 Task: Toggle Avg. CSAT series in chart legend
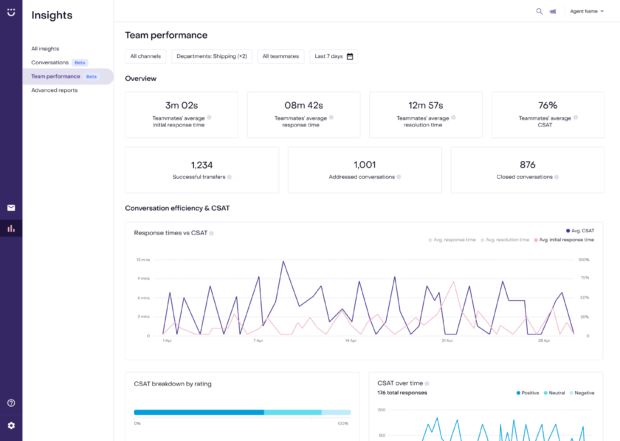pos(580,230)
